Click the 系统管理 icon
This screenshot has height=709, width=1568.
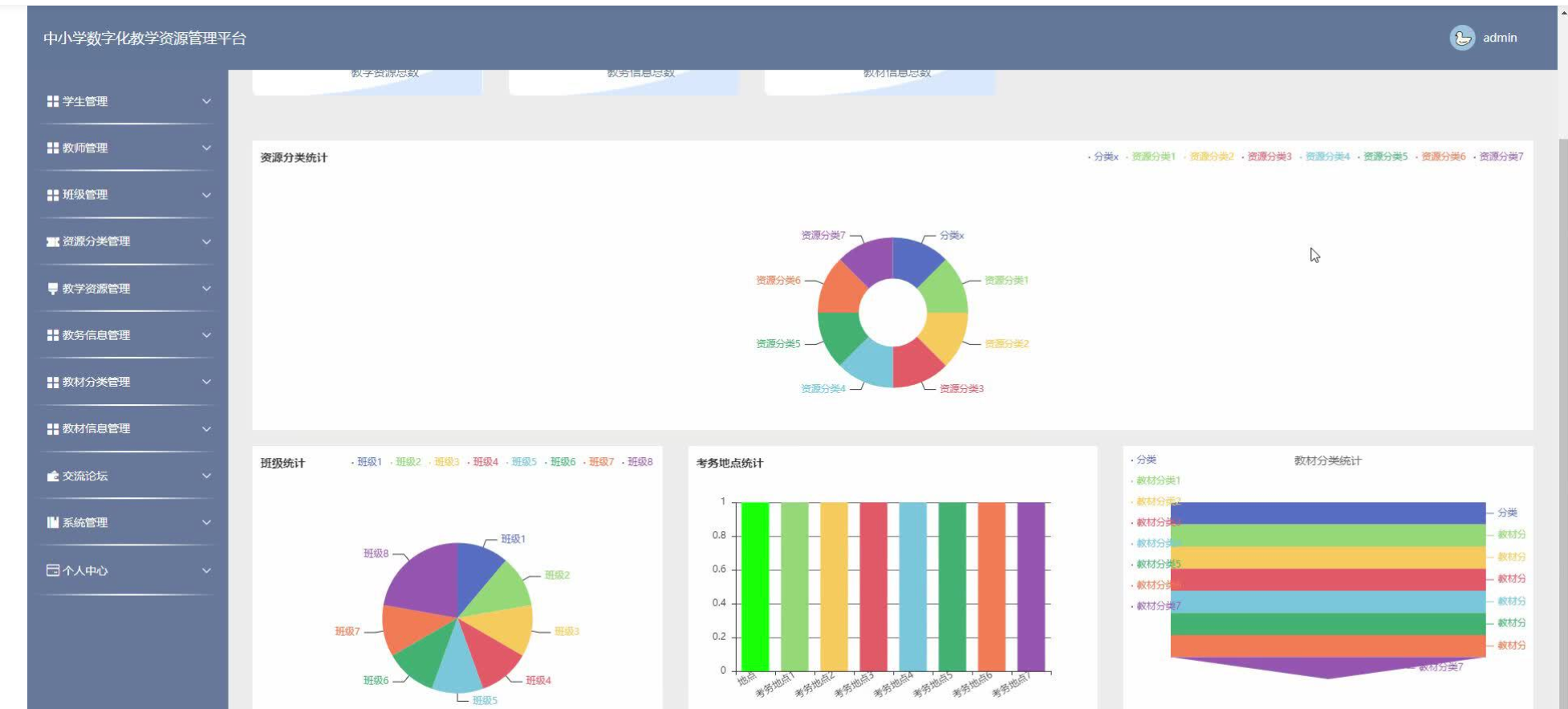(53, 522)
